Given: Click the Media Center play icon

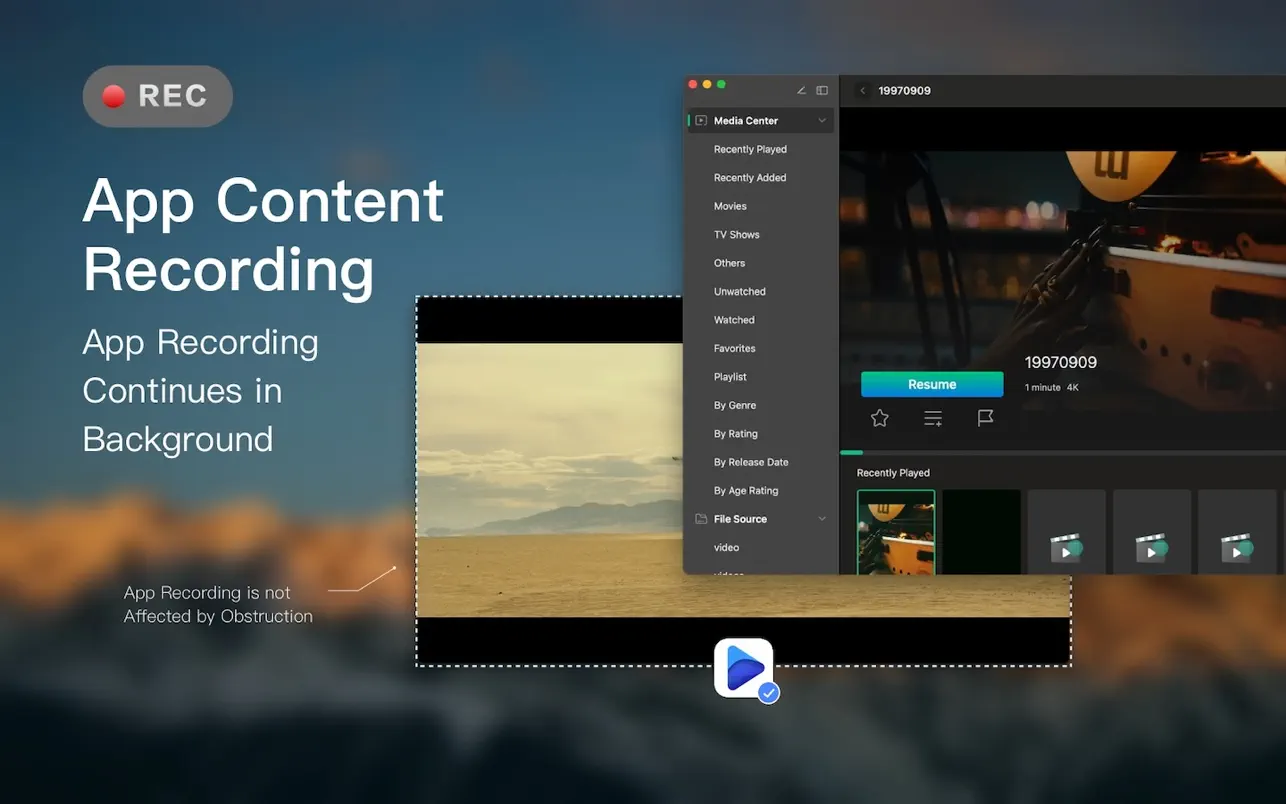Looking at the screenshot, I should coord(701,121).
